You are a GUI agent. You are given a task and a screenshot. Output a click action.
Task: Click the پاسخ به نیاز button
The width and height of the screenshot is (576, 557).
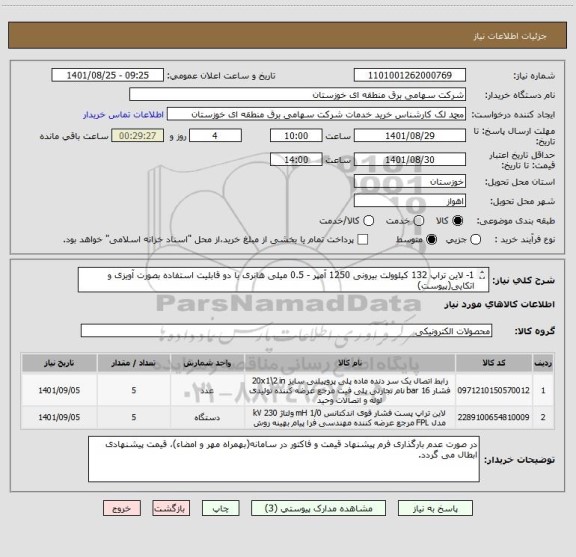(x=435, y=508)
